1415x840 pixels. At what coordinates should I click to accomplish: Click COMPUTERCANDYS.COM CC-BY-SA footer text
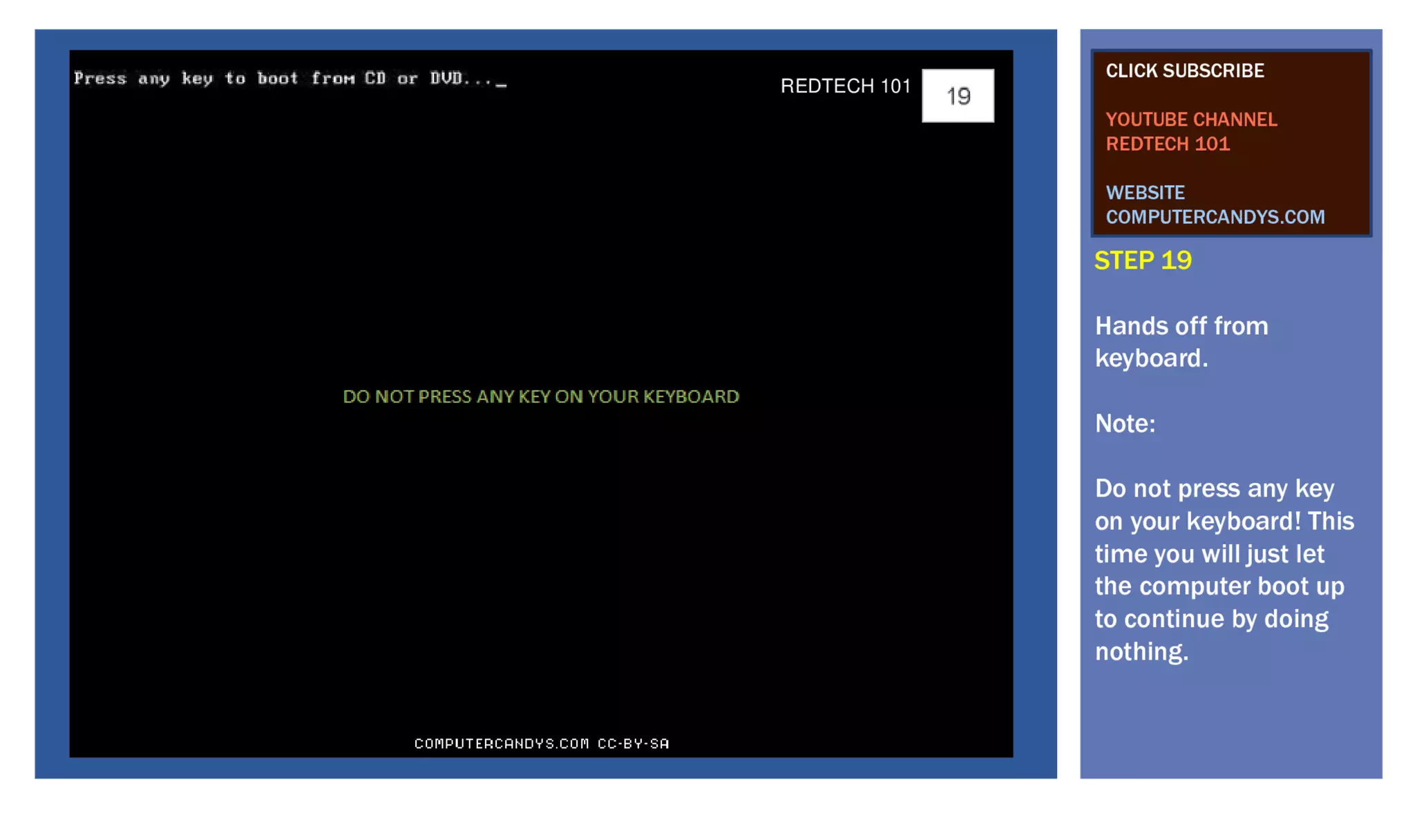click(x=541, y=744)
